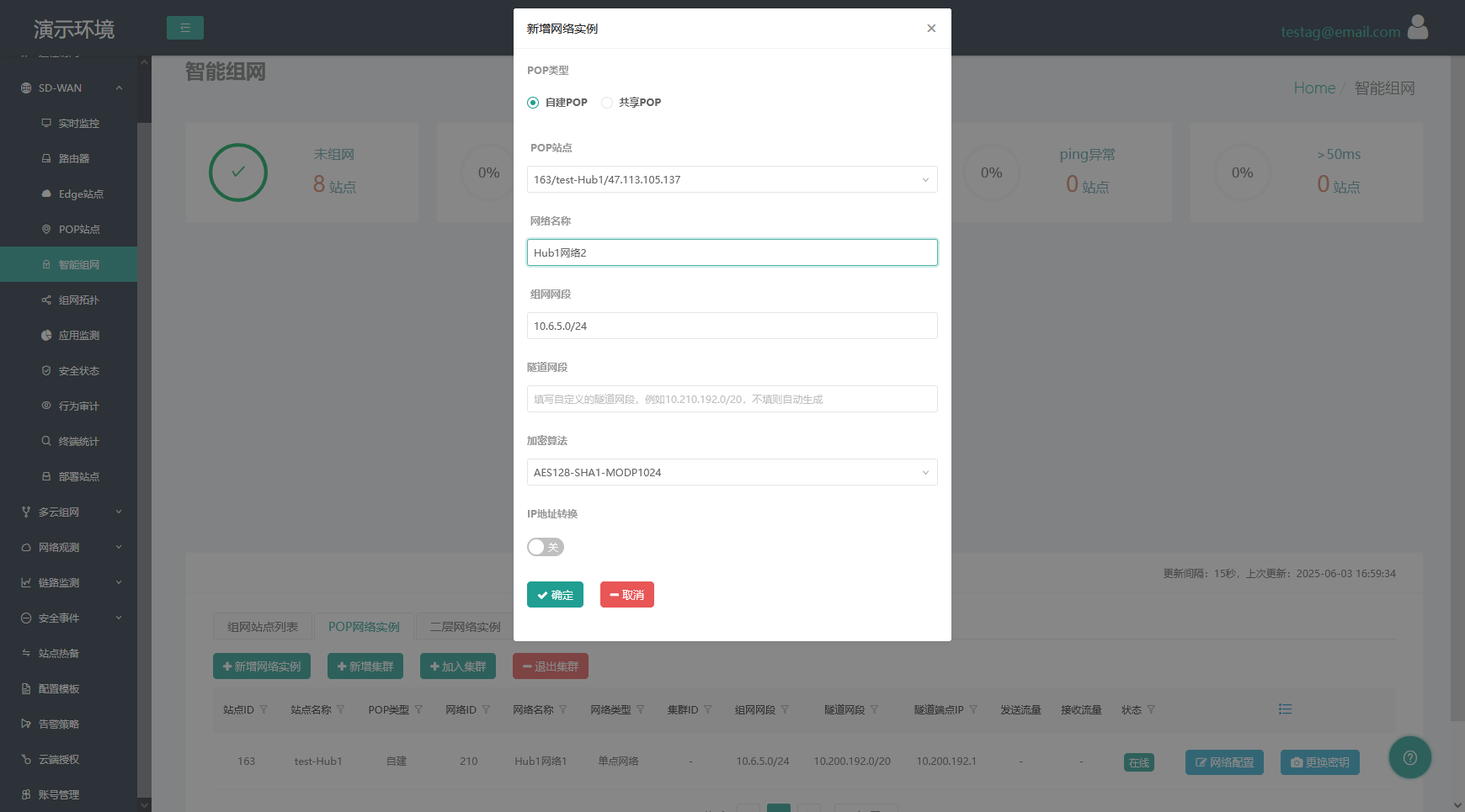Click the 在线 status badge

(x=1139, y=762)
